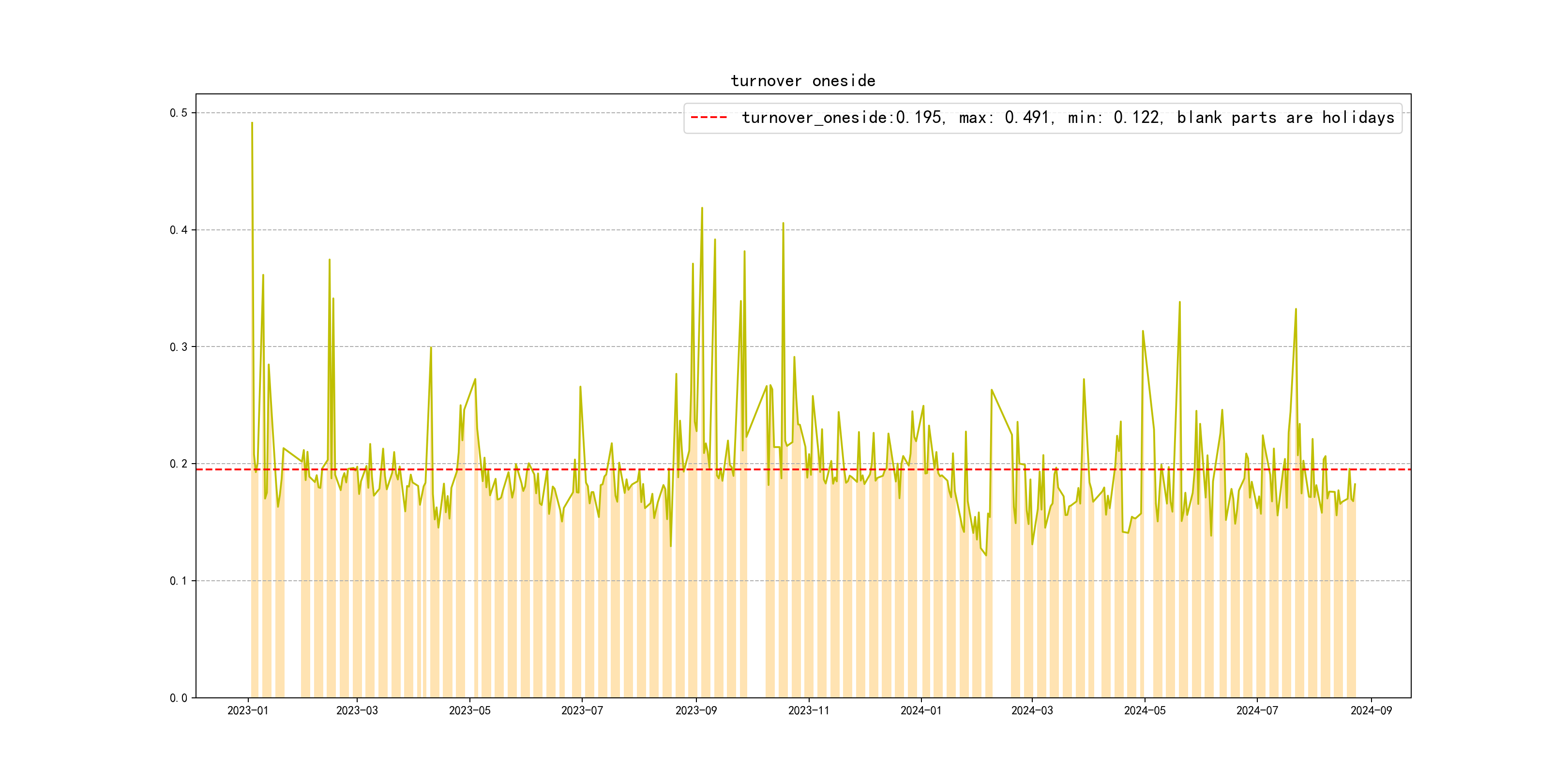
Task: Click the 2024-01 x-axis label
Action: click(921, 710)
